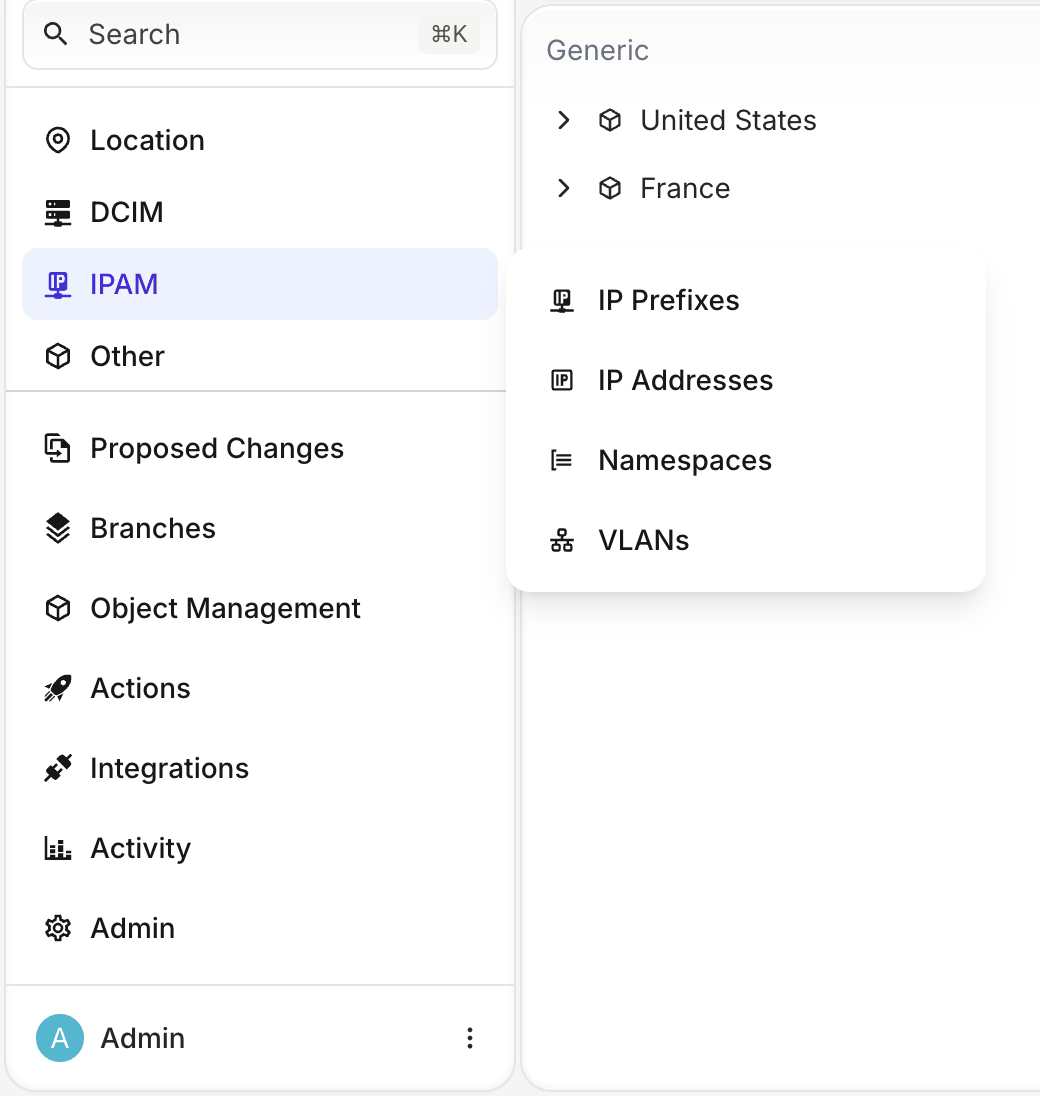Select the highlighted IPAM menu label
1040x1096 pixels.
point(124,284)
